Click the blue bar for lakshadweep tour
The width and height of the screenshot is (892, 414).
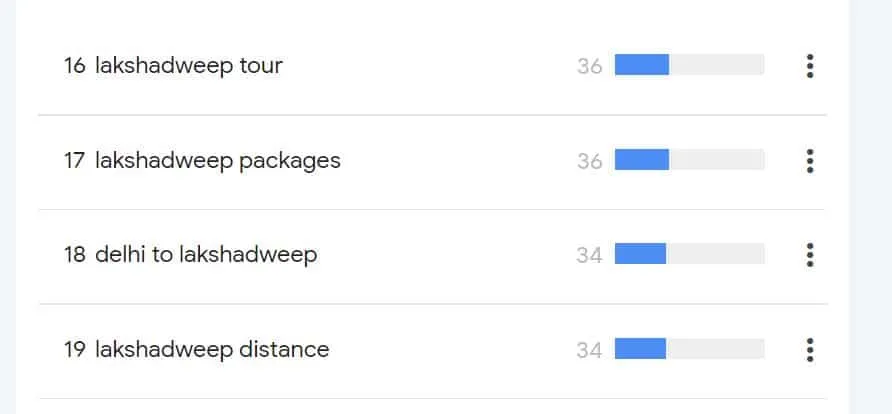[689, 65]
